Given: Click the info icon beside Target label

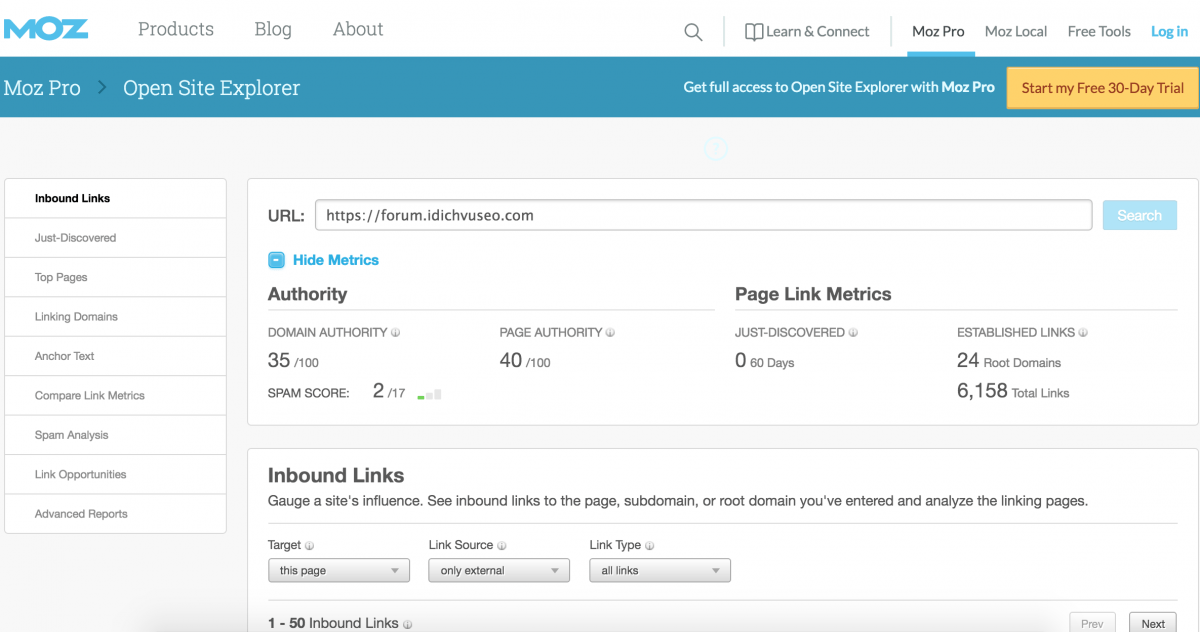Looking at the screenshot, I should click(309, 546).
